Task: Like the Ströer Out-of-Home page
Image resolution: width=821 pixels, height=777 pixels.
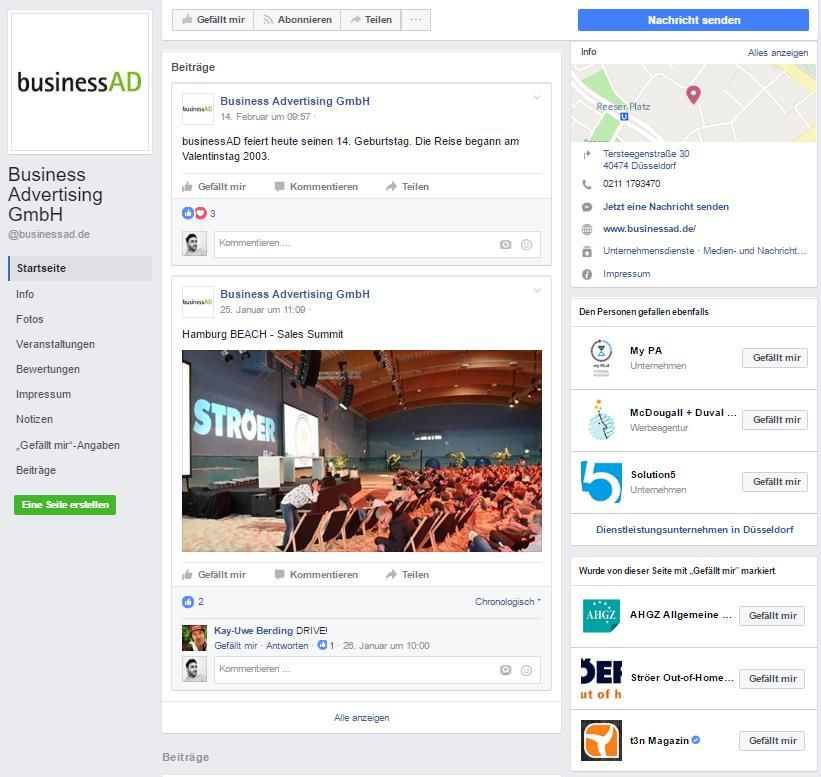Action: tap(772, 679)
